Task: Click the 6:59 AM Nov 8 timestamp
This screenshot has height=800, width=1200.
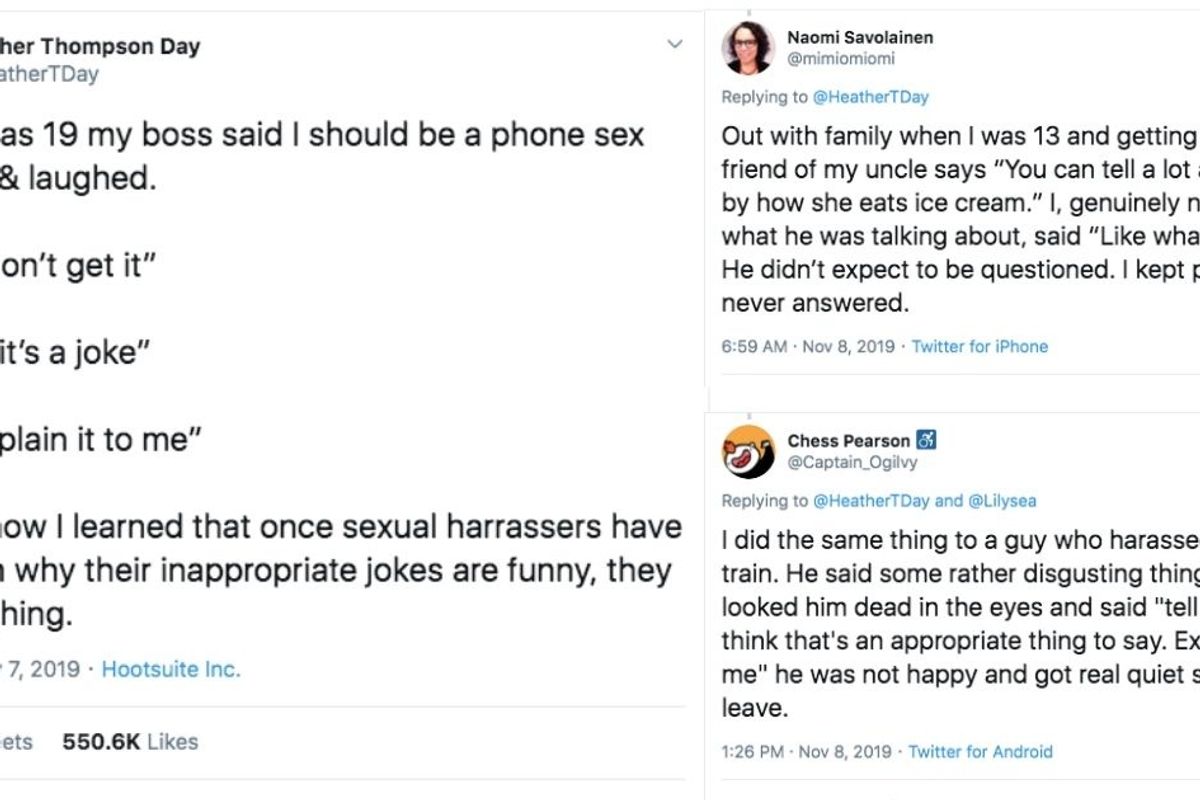Action: (x=808, y=346)
